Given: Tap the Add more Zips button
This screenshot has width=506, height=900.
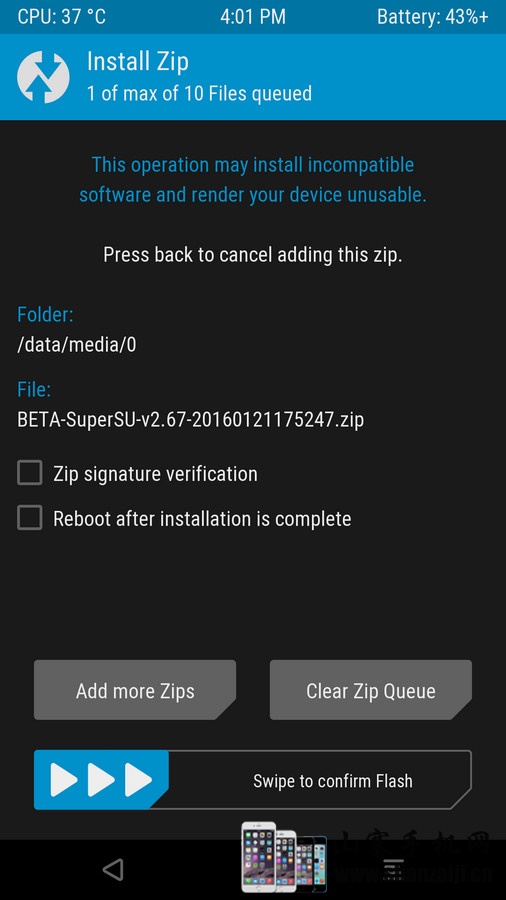Looking at the screenshot, I should pos(135,690).
